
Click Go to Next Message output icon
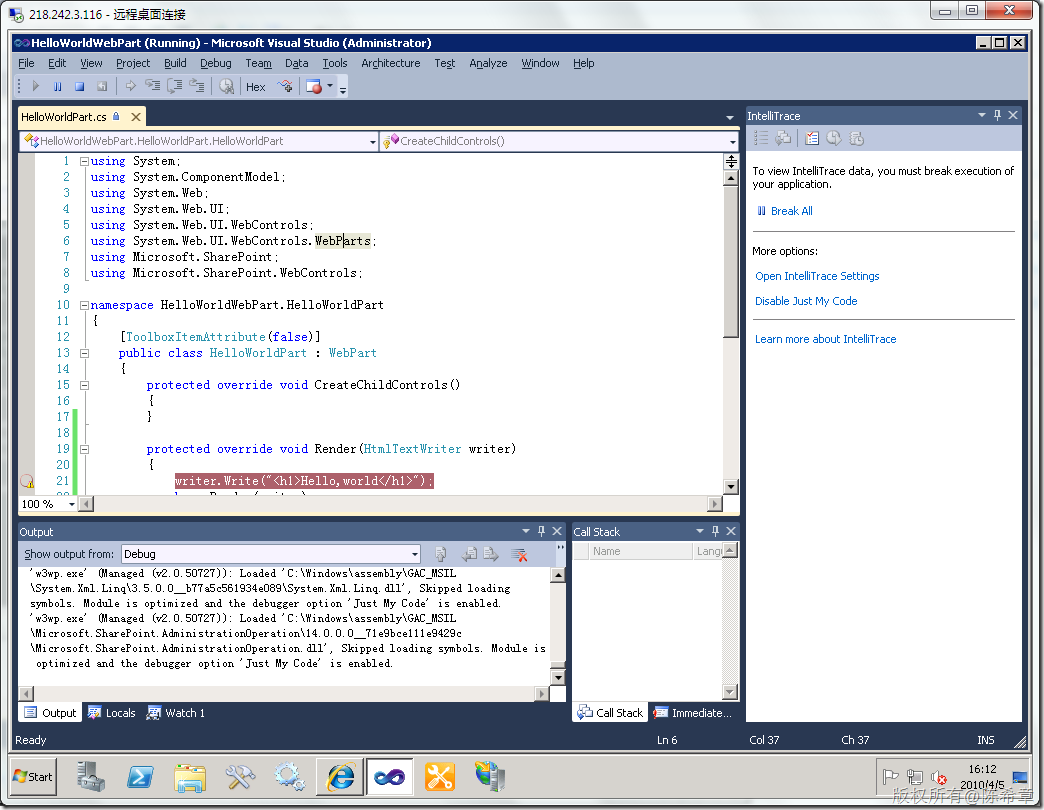(x=491, y=554)
